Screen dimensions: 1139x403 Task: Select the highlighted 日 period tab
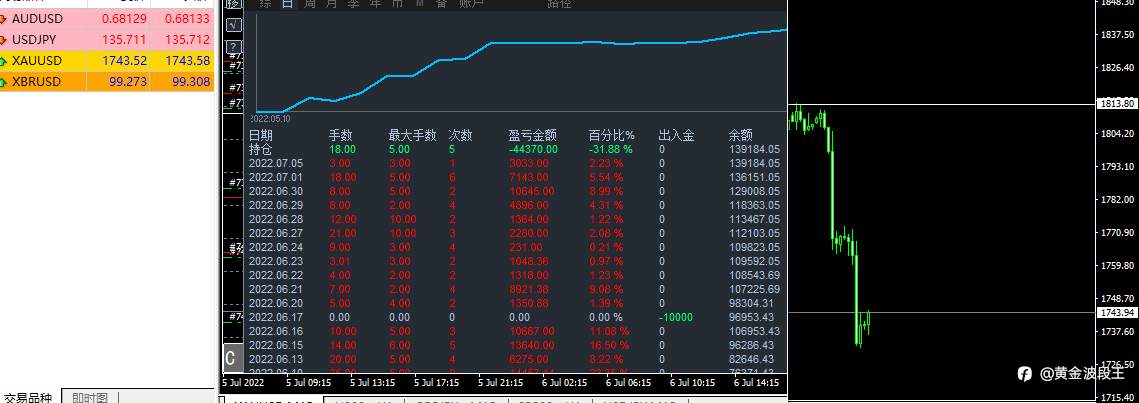point(288,4)
